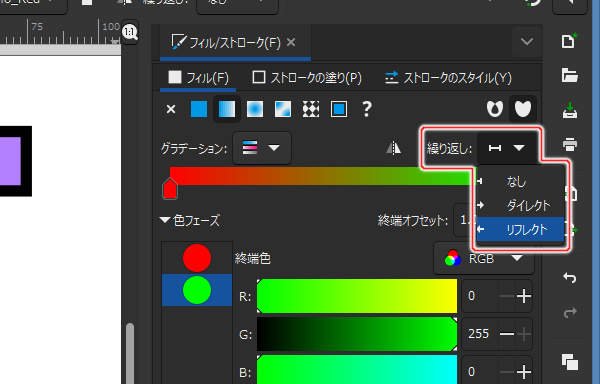Choose nonzero fill rule heart icon
This screenshot has width=600, height=384.
(523, 109)
